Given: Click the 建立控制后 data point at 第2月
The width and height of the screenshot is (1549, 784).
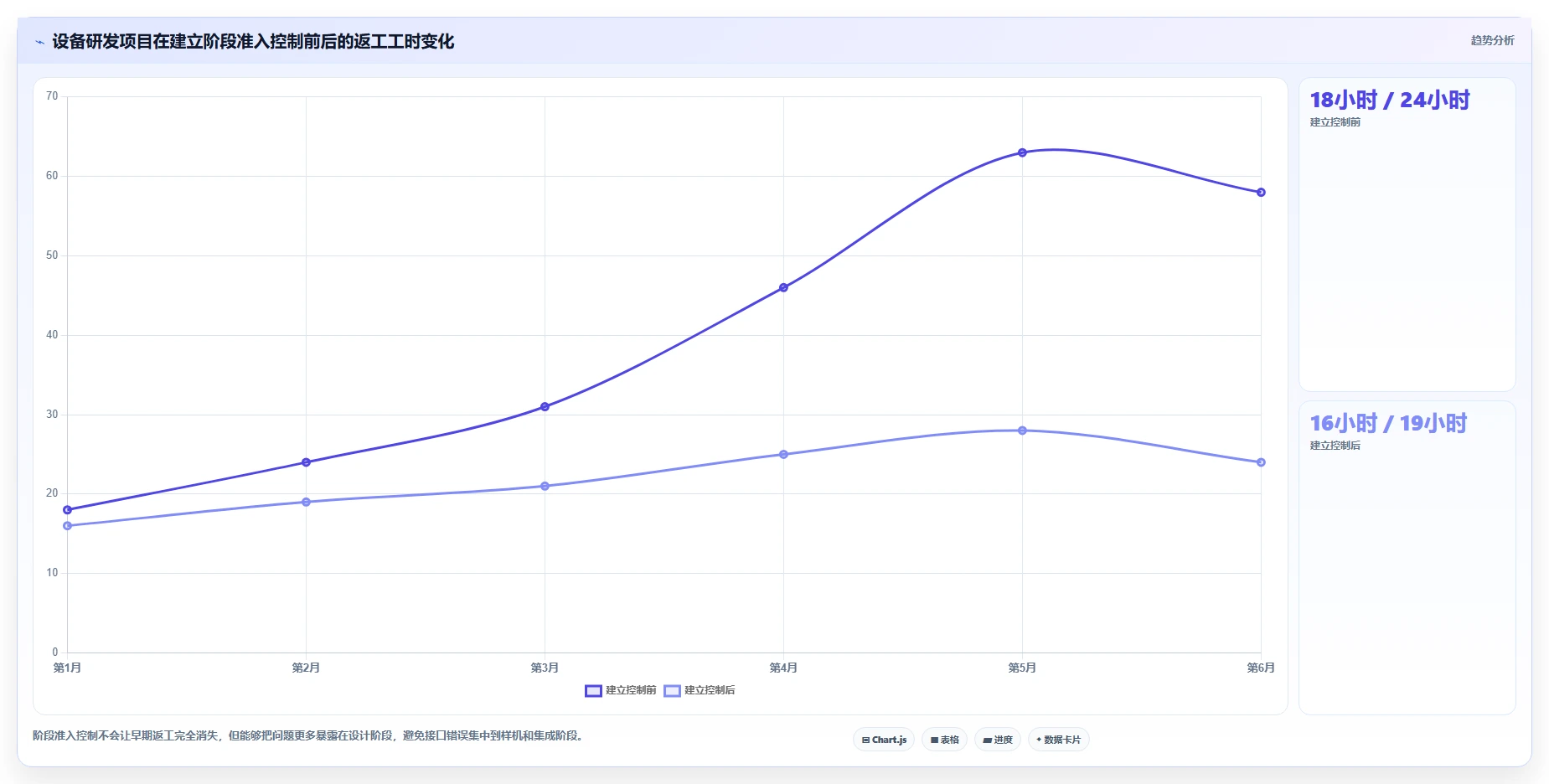Looking at the screenshot, I should pos(306,502).
